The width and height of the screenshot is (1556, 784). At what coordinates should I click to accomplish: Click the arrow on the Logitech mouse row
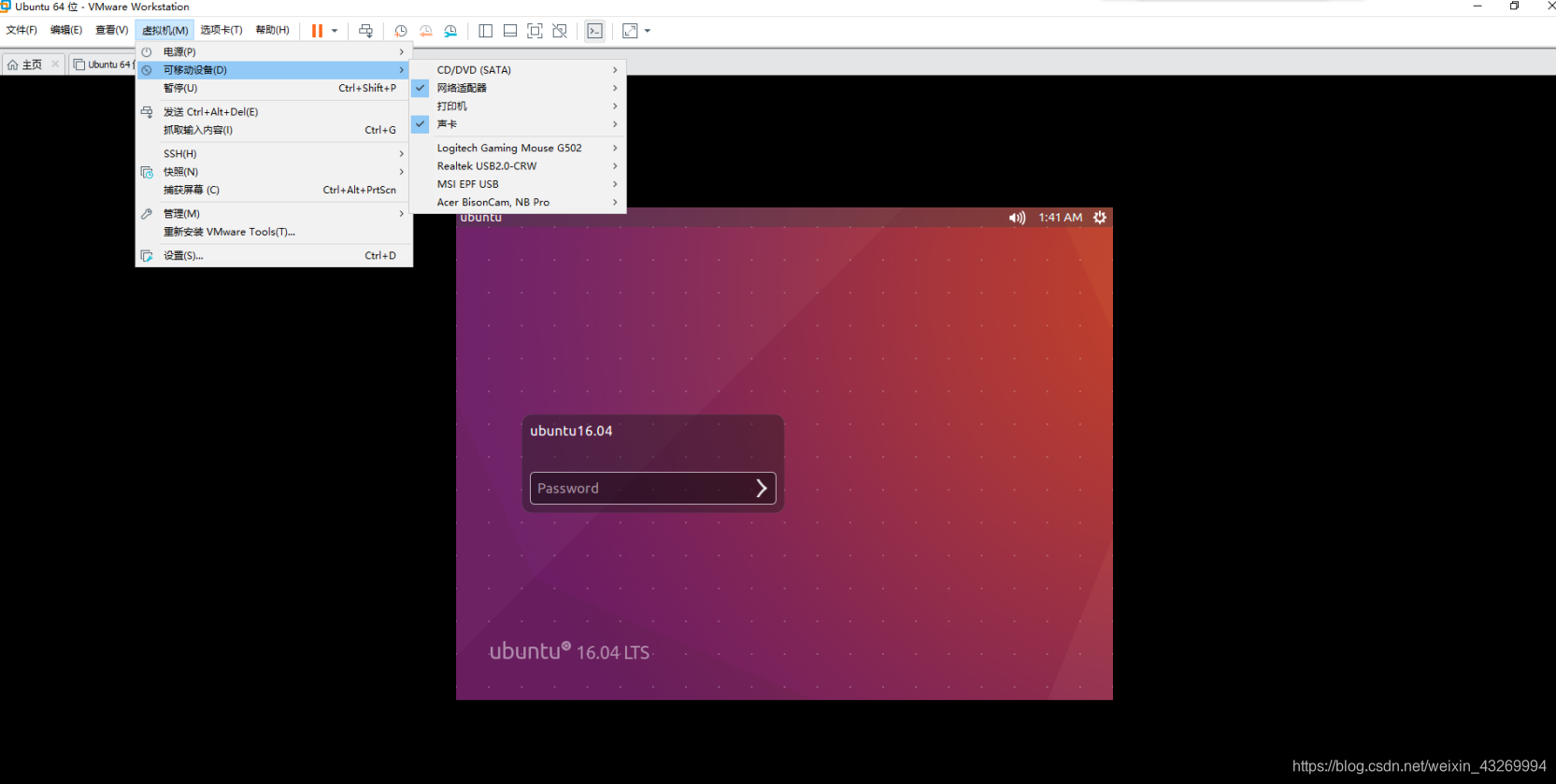(615, 149)
